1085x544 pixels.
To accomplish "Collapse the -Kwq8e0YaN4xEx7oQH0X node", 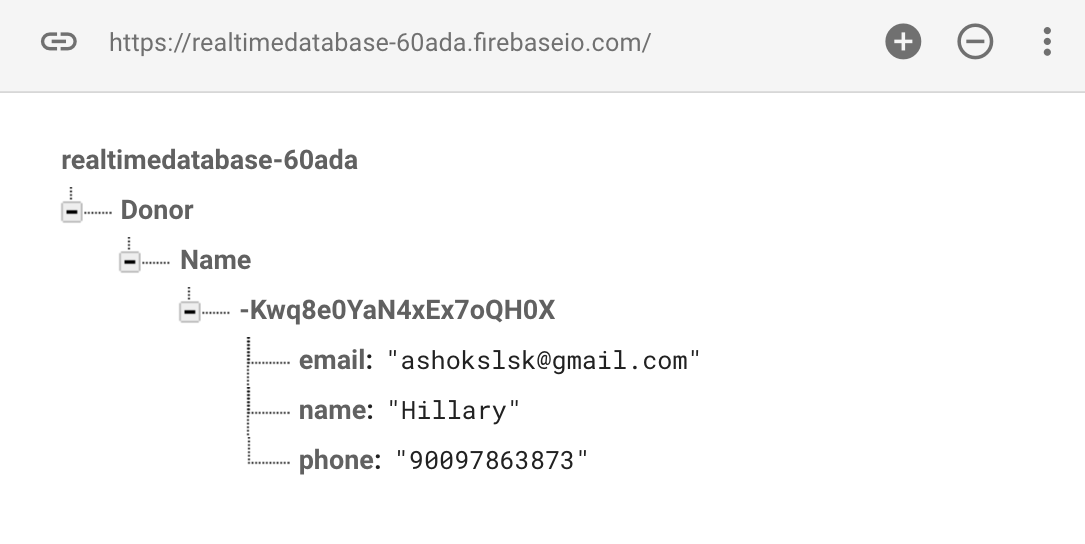I will pos(190,311).
